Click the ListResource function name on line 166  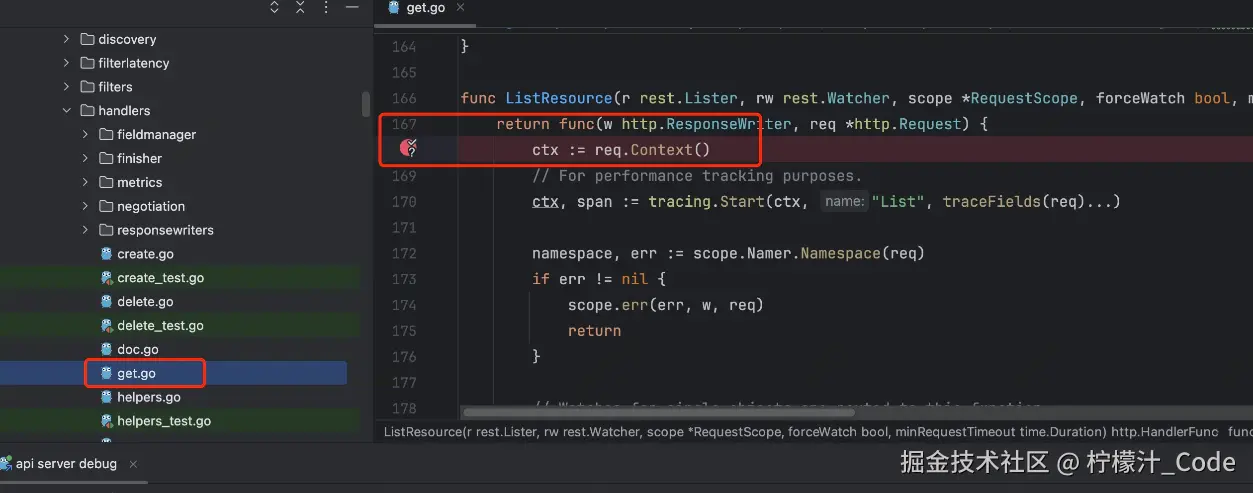pos(558,98)
